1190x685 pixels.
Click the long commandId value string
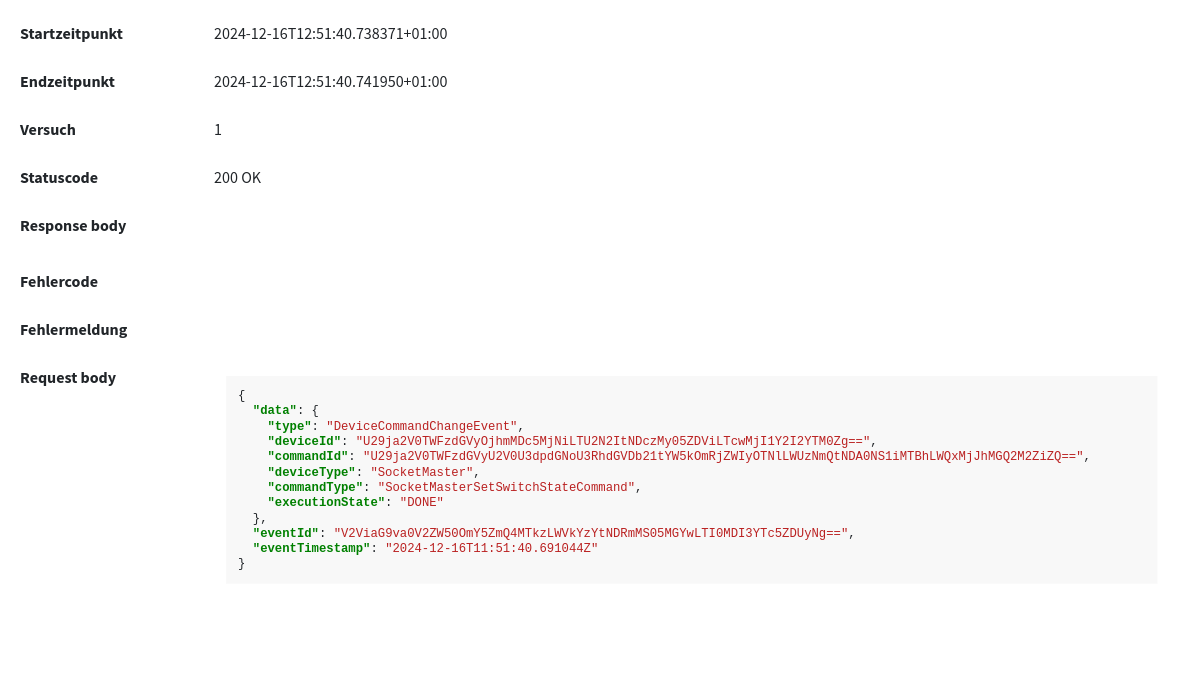[723, 457]
